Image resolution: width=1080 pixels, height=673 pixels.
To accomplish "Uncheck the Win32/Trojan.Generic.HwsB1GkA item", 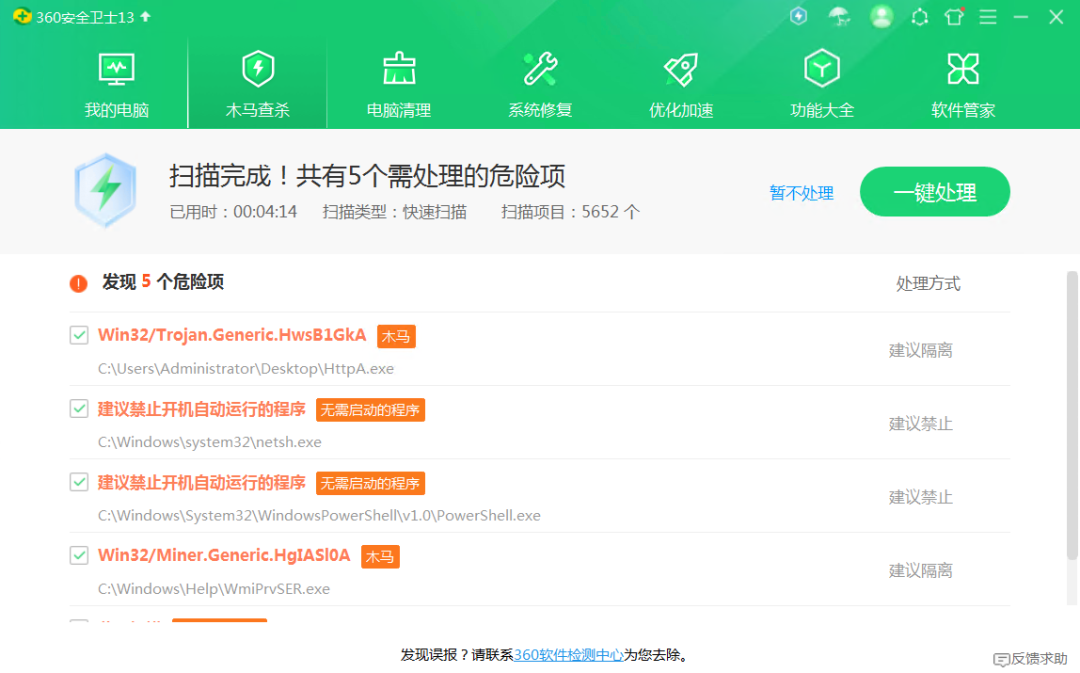I will click(79, 335).
